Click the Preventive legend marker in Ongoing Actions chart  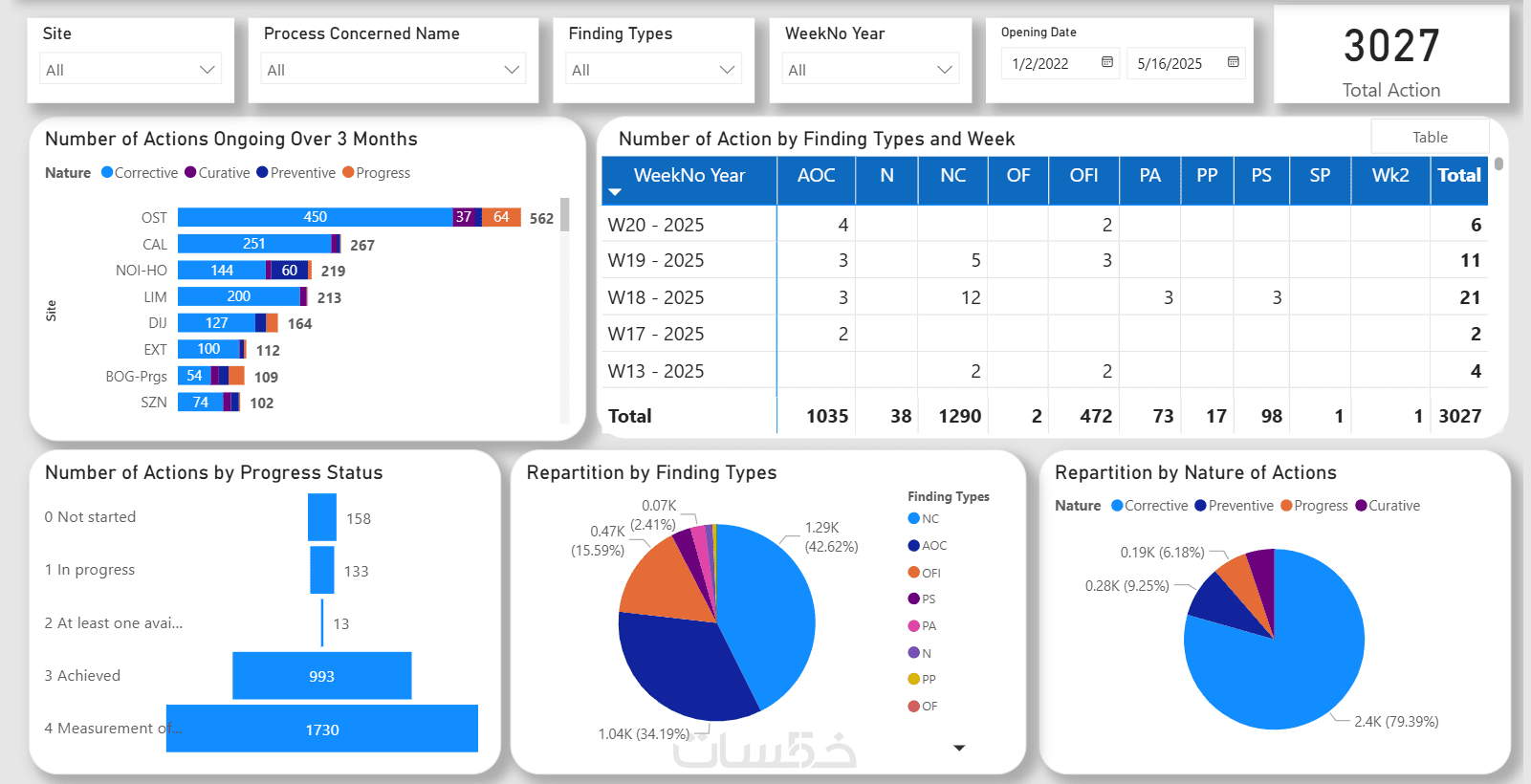tap(262, 172)
